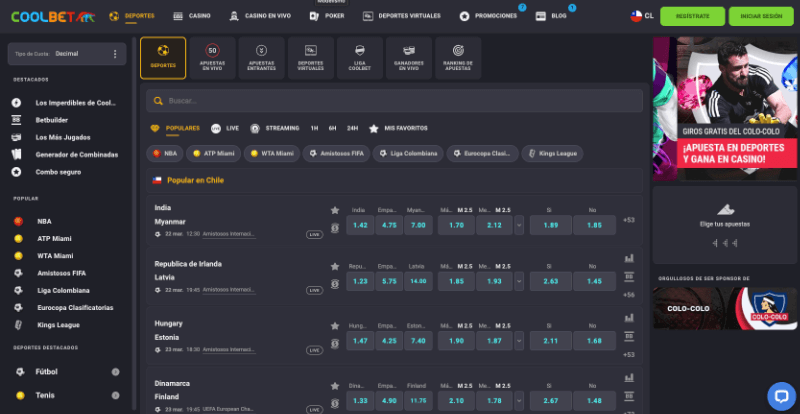The width and height of the screenshot is (800, 414).
Task: Click the Betbuilder icon in sidebar
Action: (16, 119)
